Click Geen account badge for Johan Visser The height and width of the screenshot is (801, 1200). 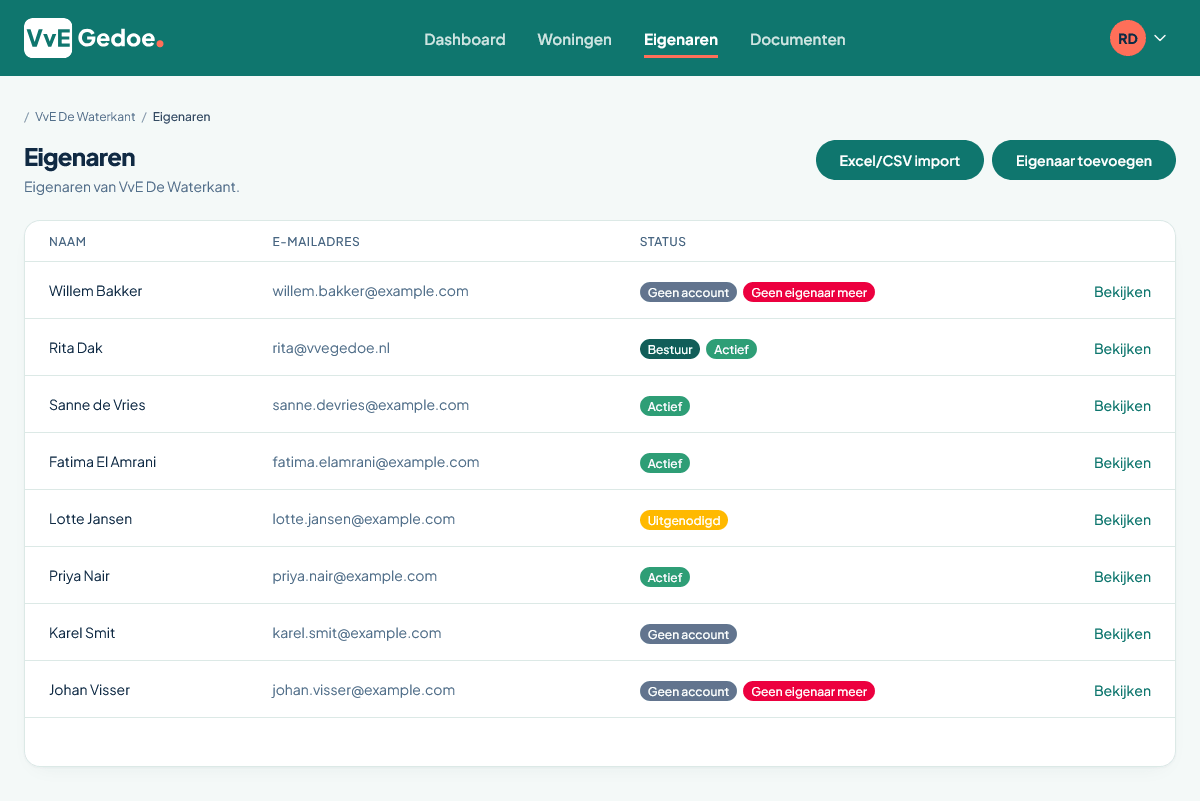point(688,691)
